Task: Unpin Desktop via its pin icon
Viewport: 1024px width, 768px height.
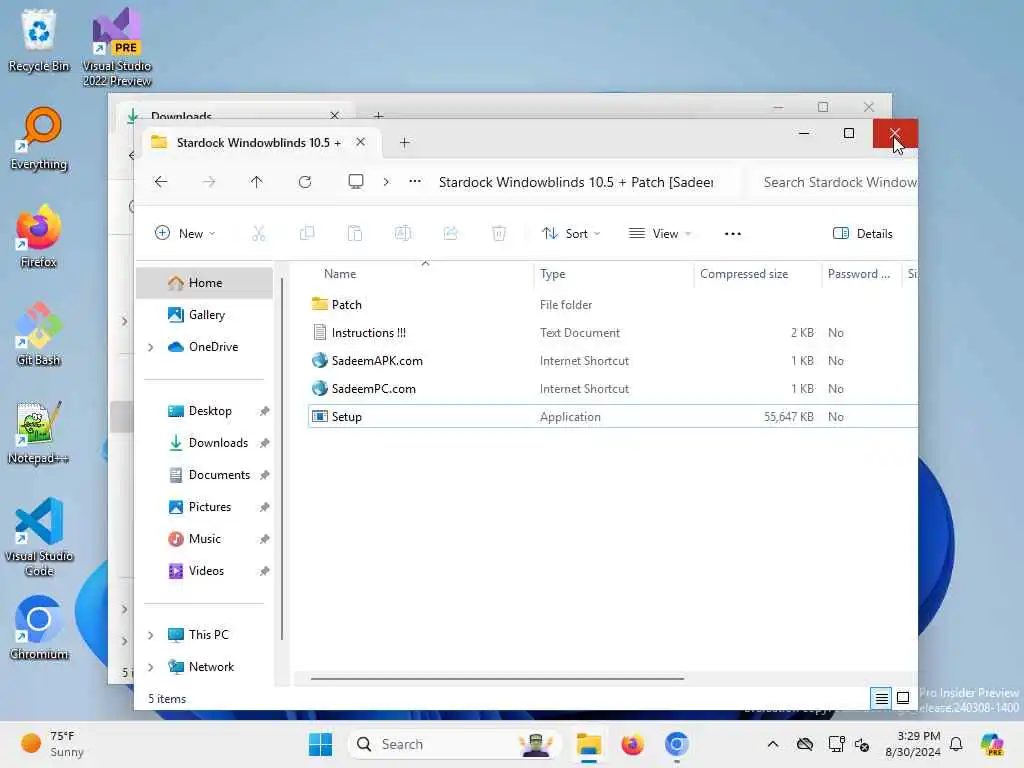Action: click(264, 411)
